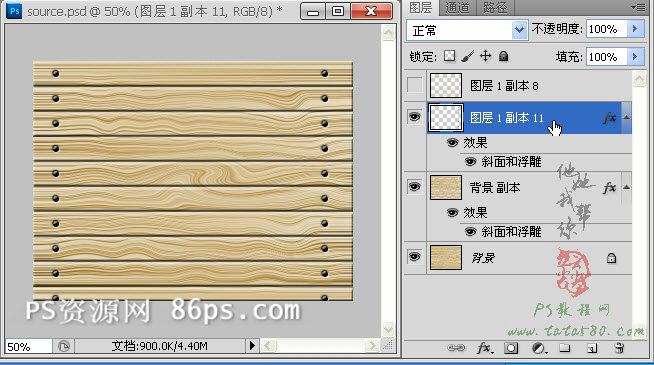Add a layer mask
Screen dimensions: 654x365
coord(511,347)
